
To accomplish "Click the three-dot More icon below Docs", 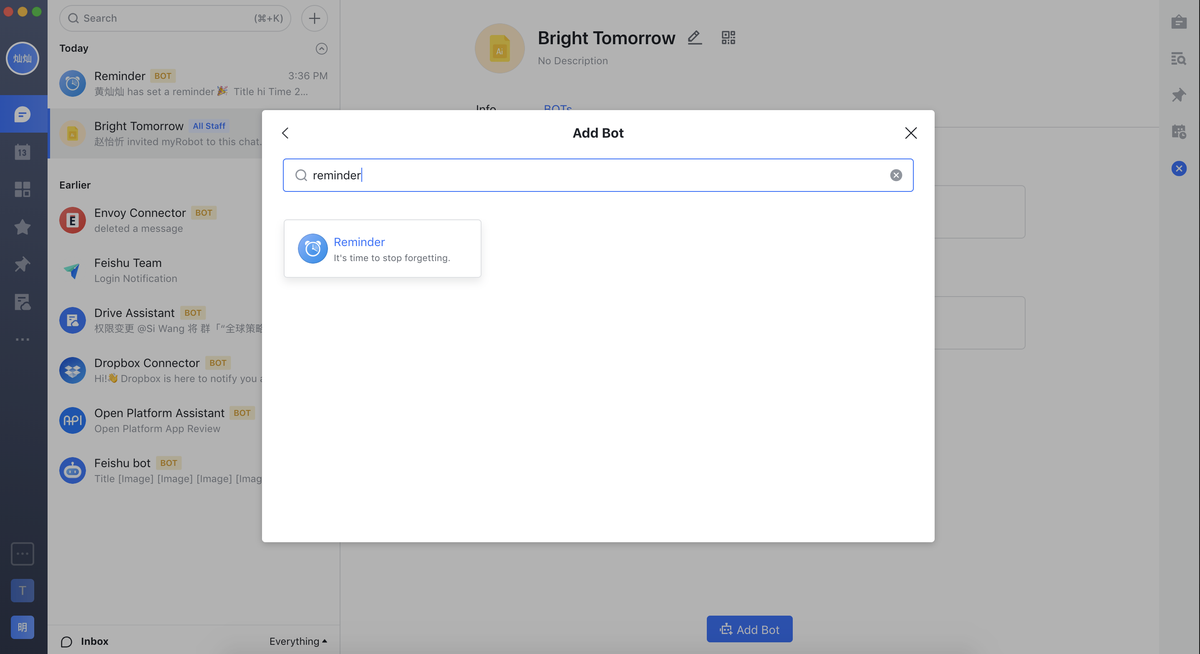I will (22, 340).
